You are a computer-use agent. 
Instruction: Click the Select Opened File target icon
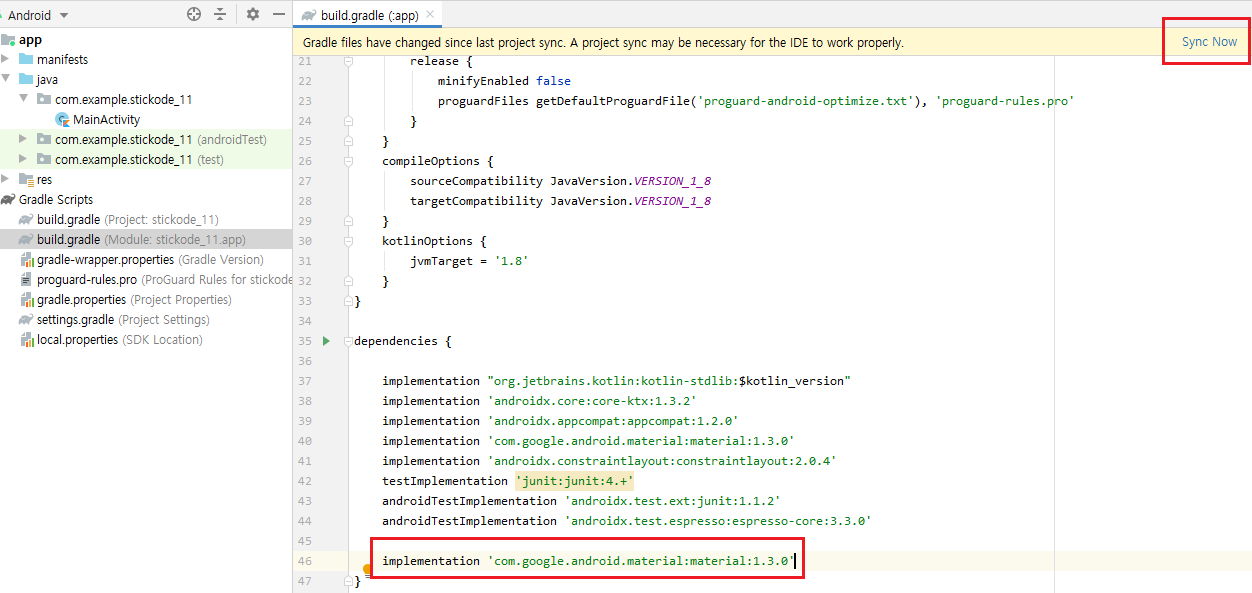194,15
